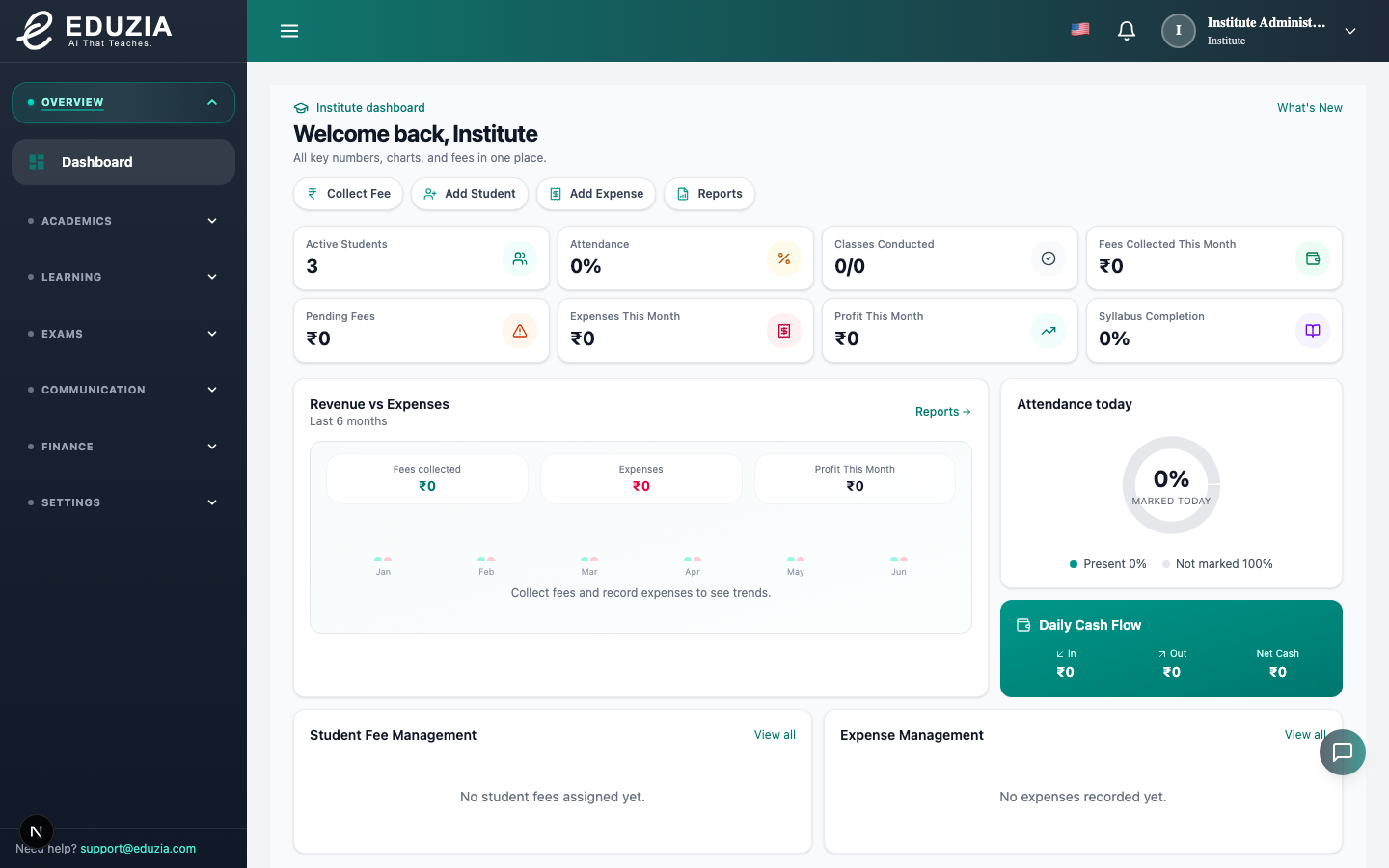This screenshot has height=868, width=1389.
Task: Click the Add Expense button
Action: [596, 194]
